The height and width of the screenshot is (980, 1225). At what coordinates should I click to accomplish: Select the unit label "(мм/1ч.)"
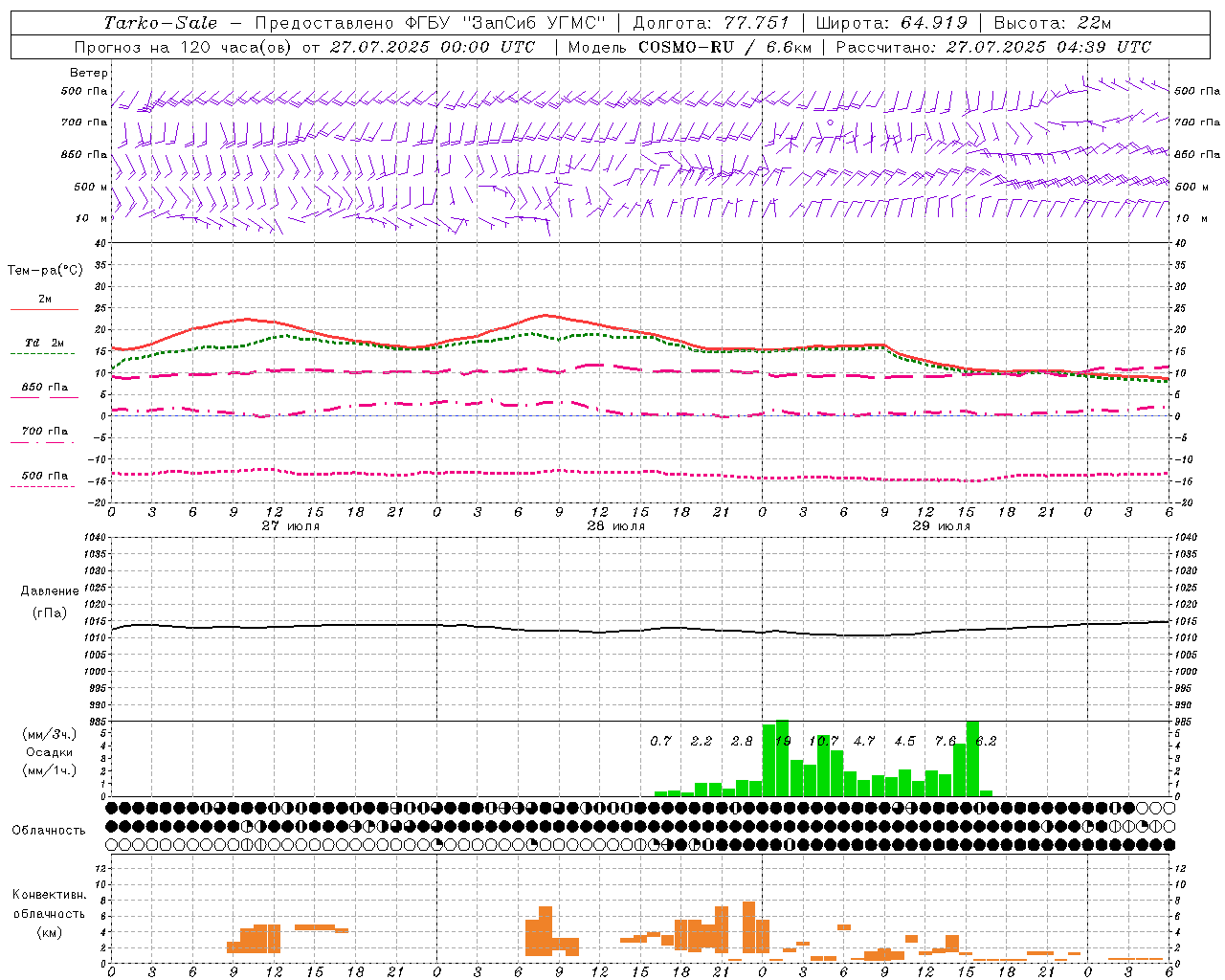[49, 770]
